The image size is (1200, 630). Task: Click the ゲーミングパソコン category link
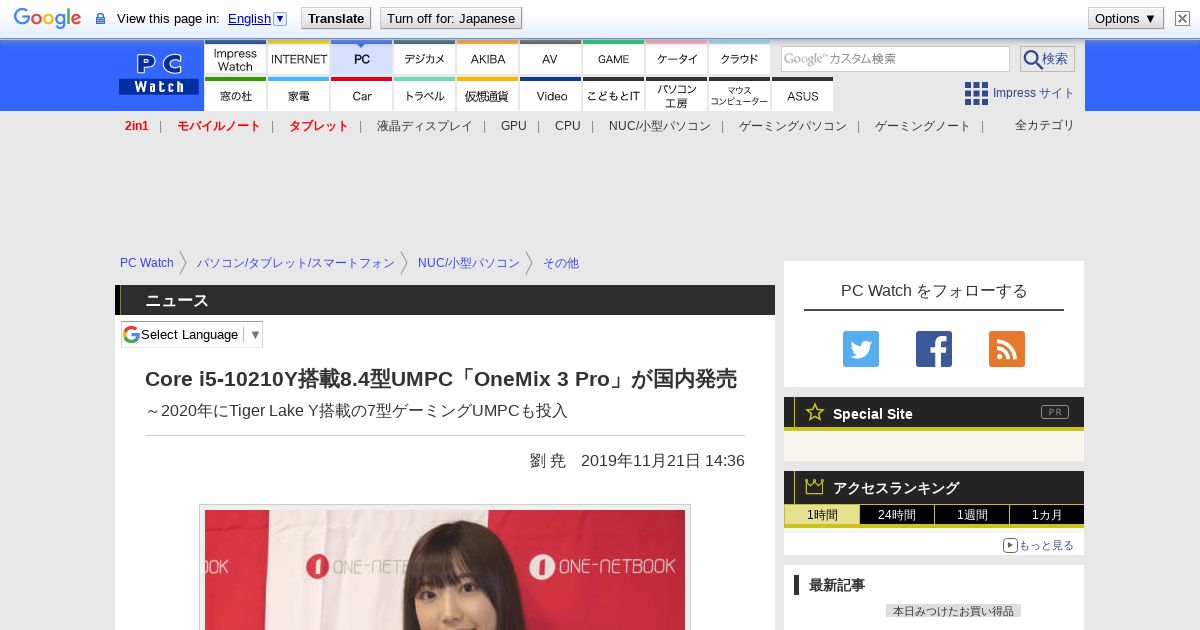(x=793, y=126)
